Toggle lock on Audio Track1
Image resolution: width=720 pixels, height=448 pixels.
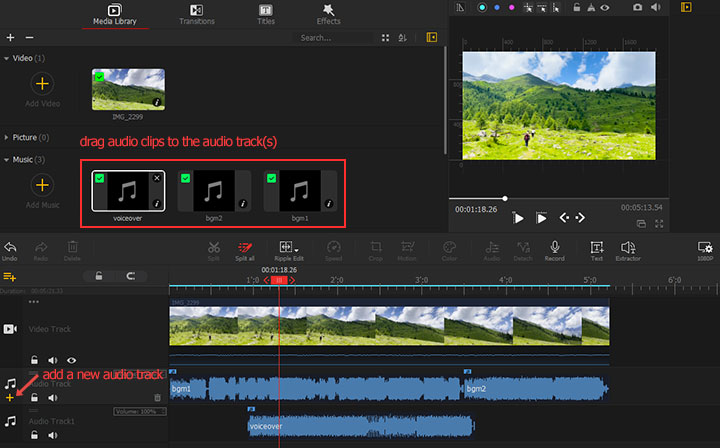[x=34, y=436]
